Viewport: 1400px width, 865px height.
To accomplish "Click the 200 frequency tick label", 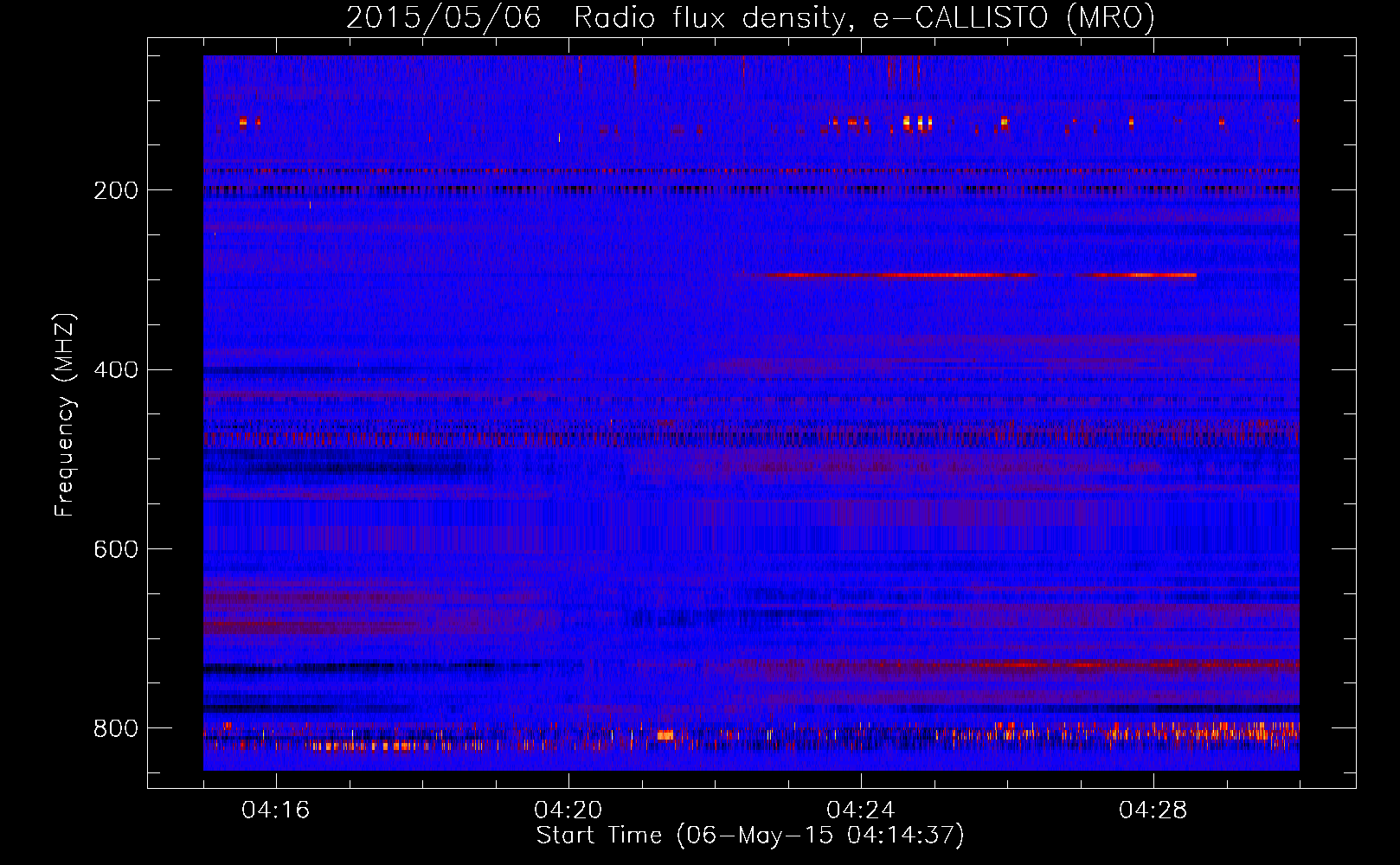I will point(116,190).
